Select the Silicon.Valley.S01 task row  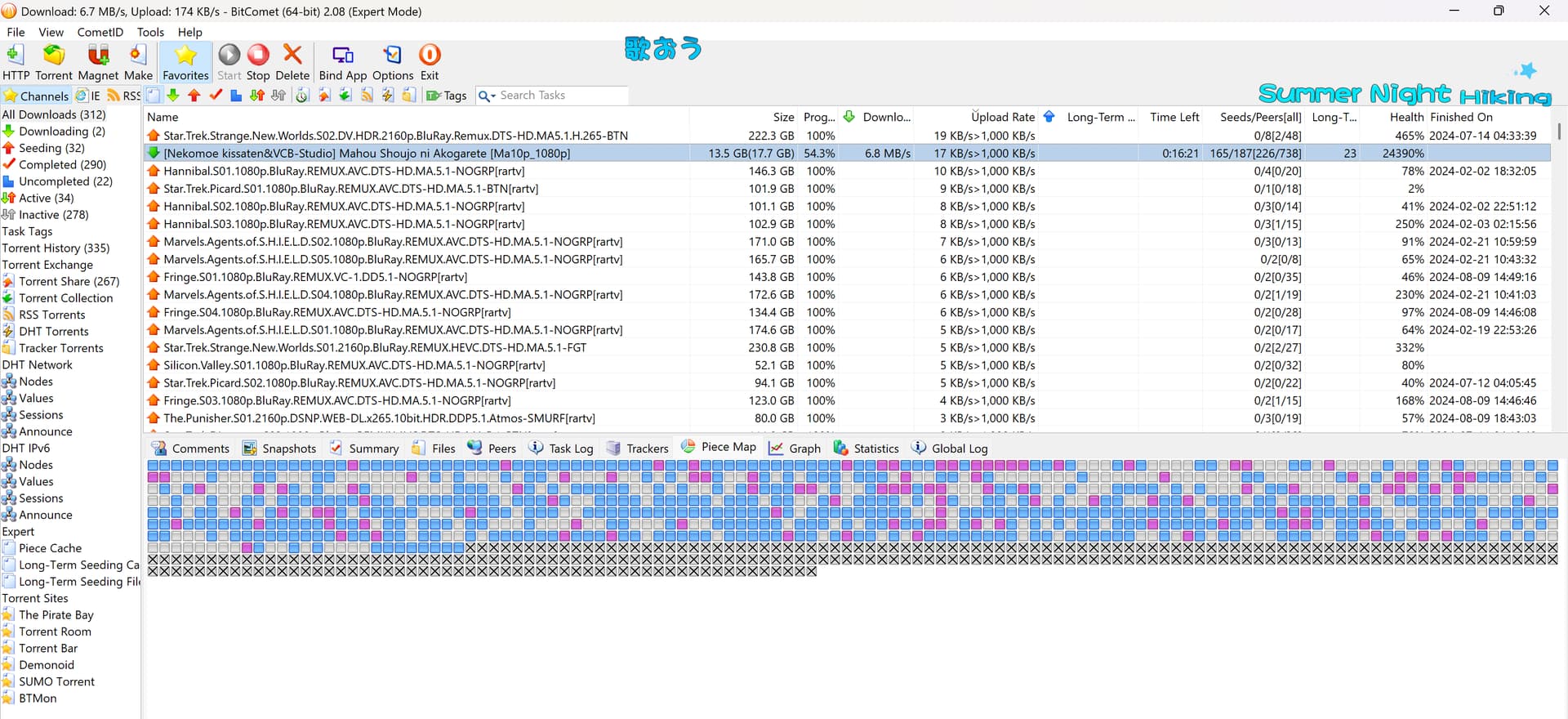pos(847,365)
